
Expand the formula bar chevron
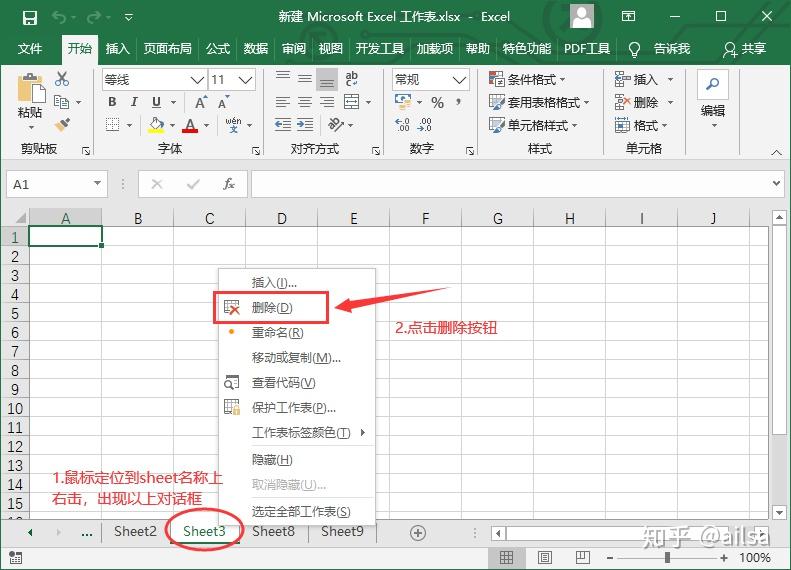click(x=776, y=183)
